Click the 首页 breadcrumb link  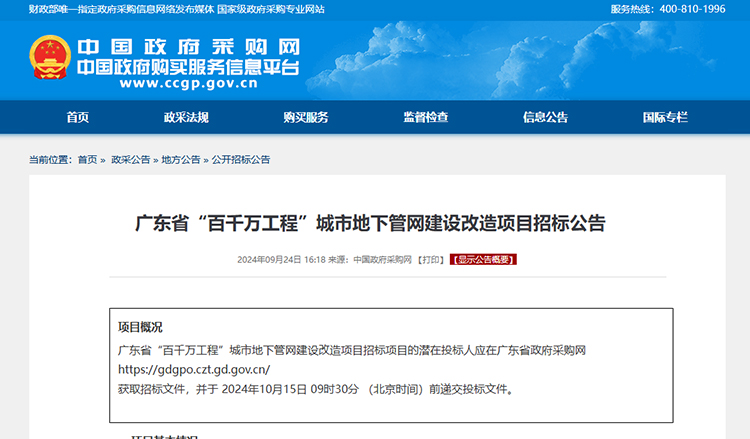click(x=88, y=160)
